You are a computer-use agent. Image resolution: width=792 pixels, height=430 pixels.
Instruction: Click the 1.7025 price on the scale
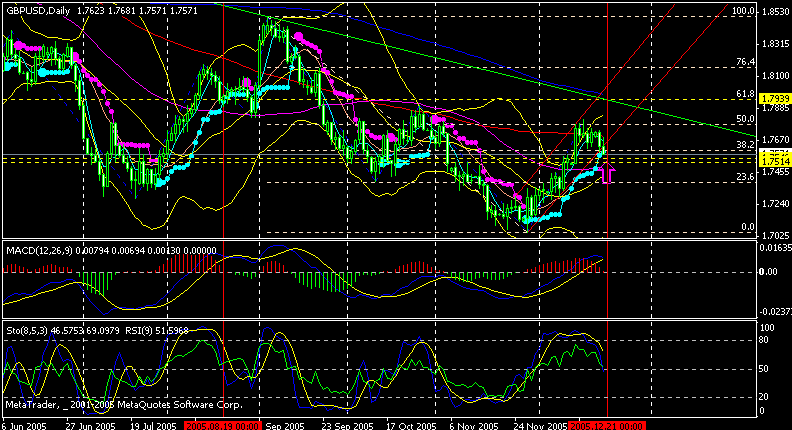(x=776, y=235)
